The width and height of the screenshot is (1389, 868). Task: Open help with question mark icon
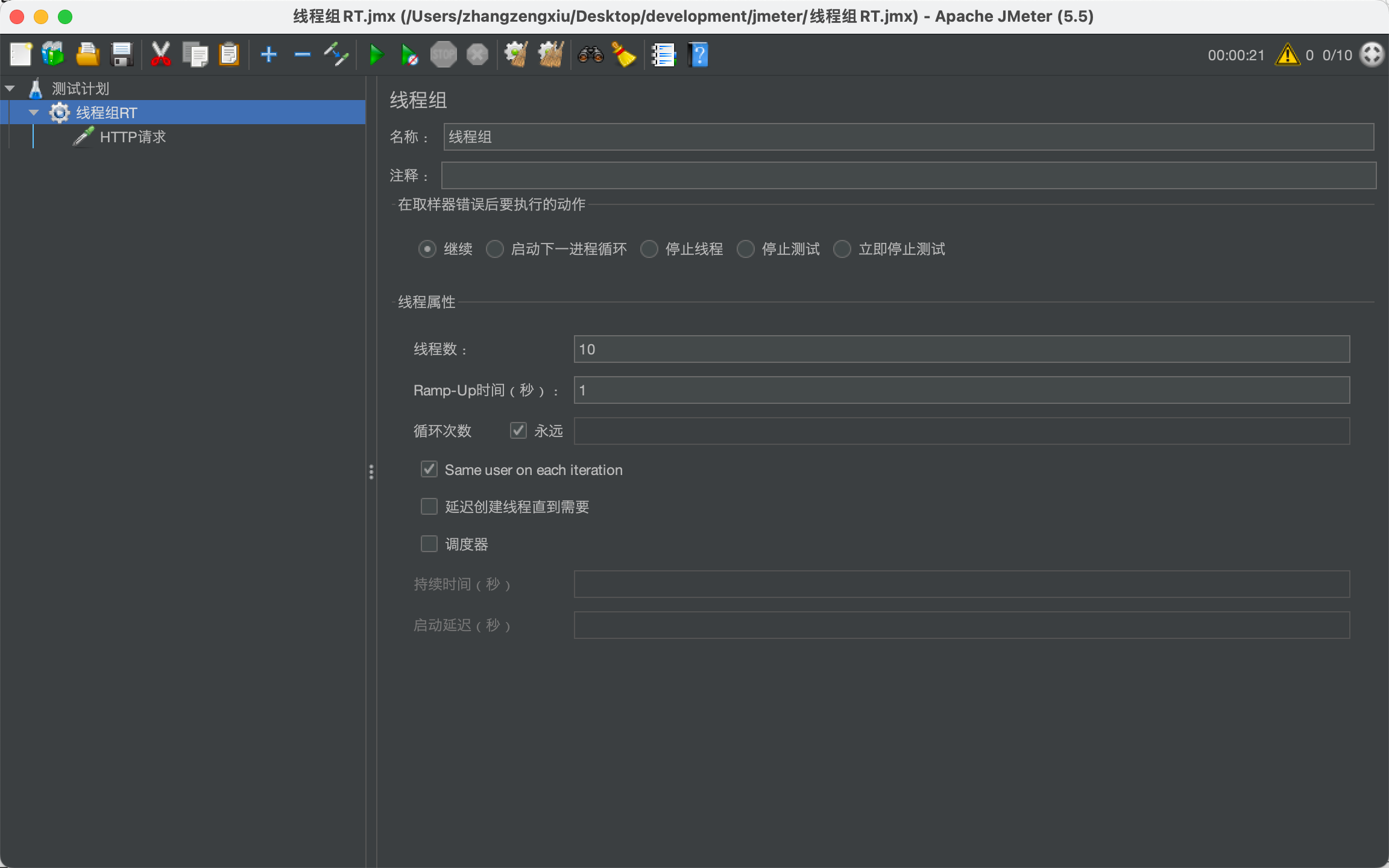[698, 55]
